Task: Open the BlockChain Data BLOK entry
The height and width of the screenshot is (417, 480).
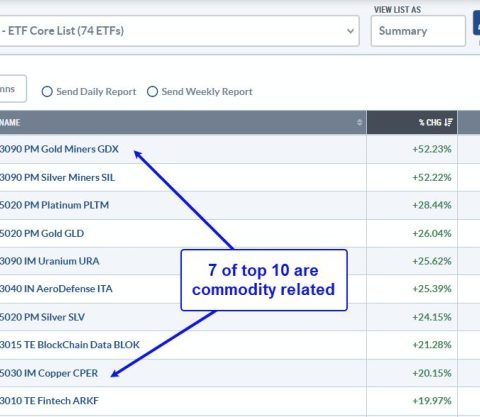Action: (x=70, y=345)
